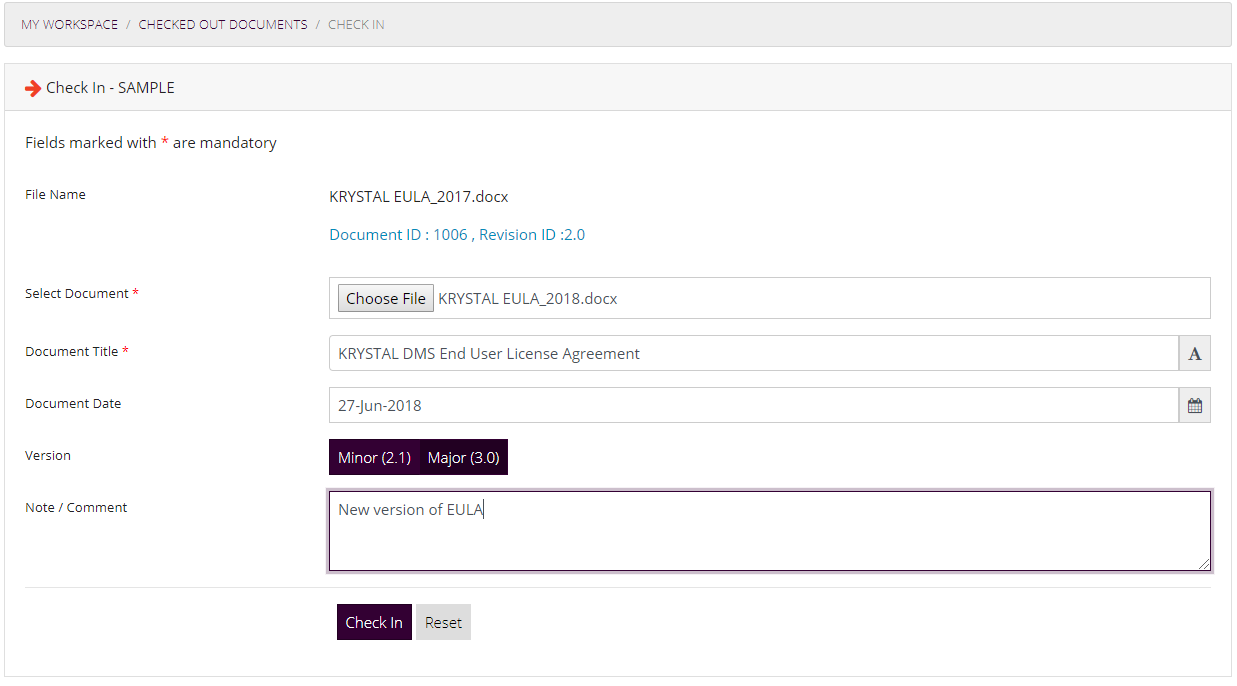Click the File Name label
Screen dimensions: 1237x686
click(55, 195)
